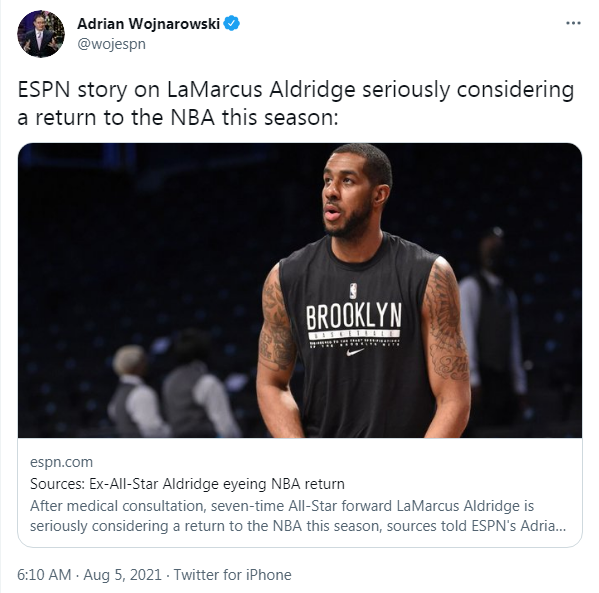Open the Adrian Wojnarowski display name
This screenshot has width=599, height=593.
pos(148,24)
